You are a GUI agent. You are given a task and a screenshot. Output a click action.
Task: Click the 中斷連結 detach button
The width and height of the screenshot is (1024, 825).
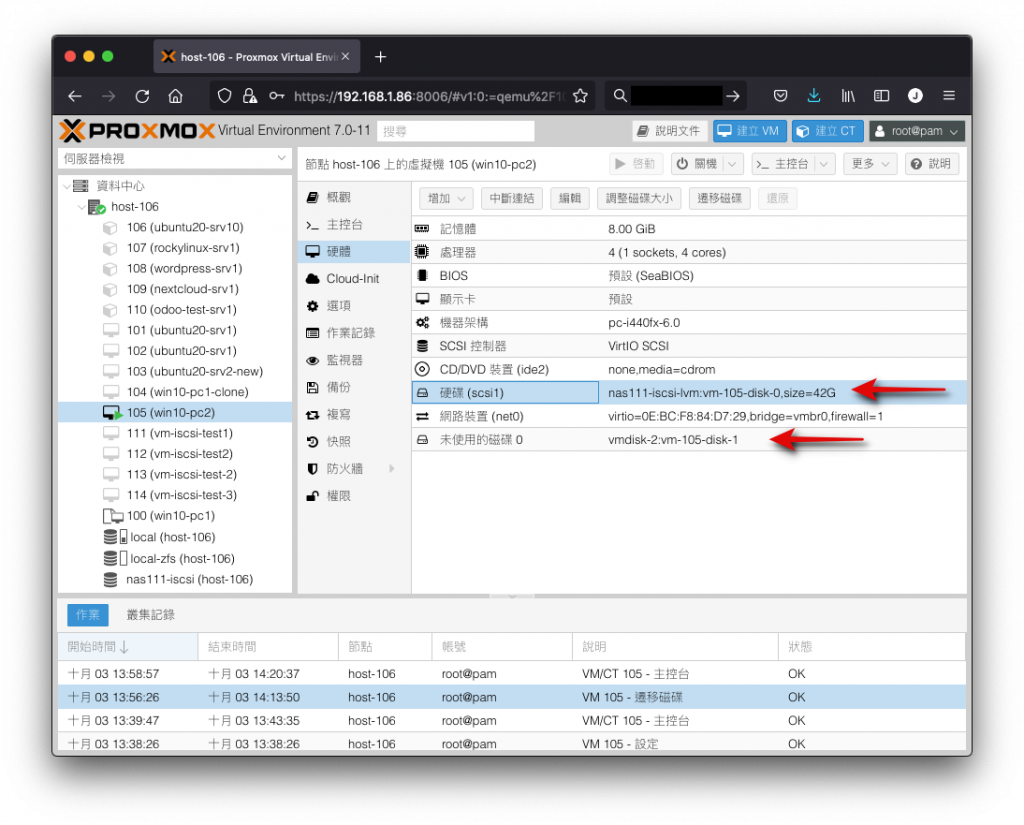511,199
